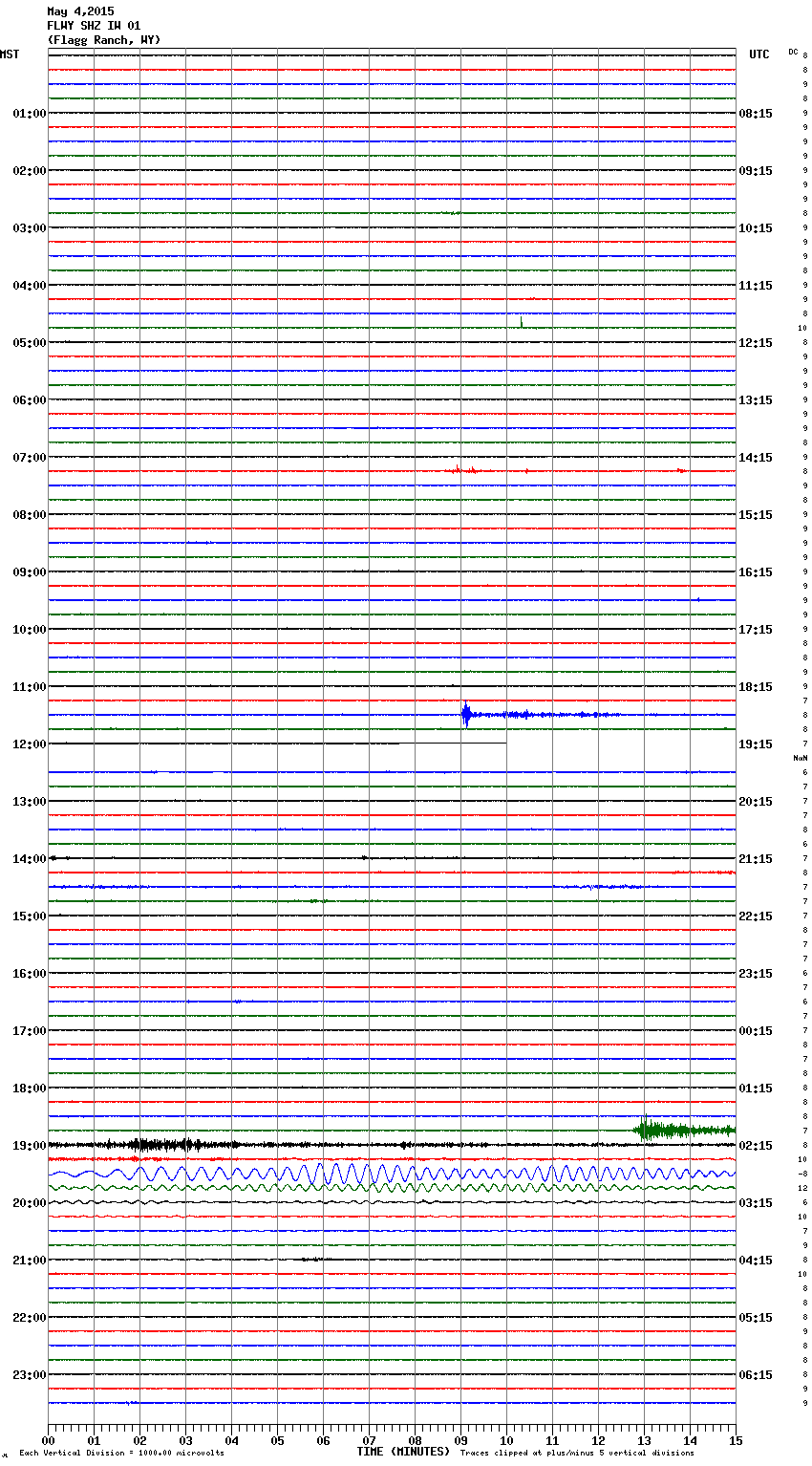Viewport: 812px width, 1466px height.
Task: Click the 05 minute axis tick label
Action: [277, 1440]
